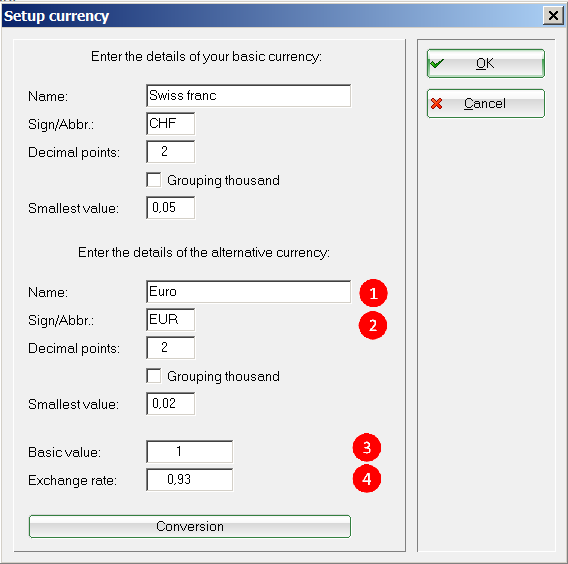Click the 0,05 smallest value field
Screen dimensions: 568x564
(171, 208)
